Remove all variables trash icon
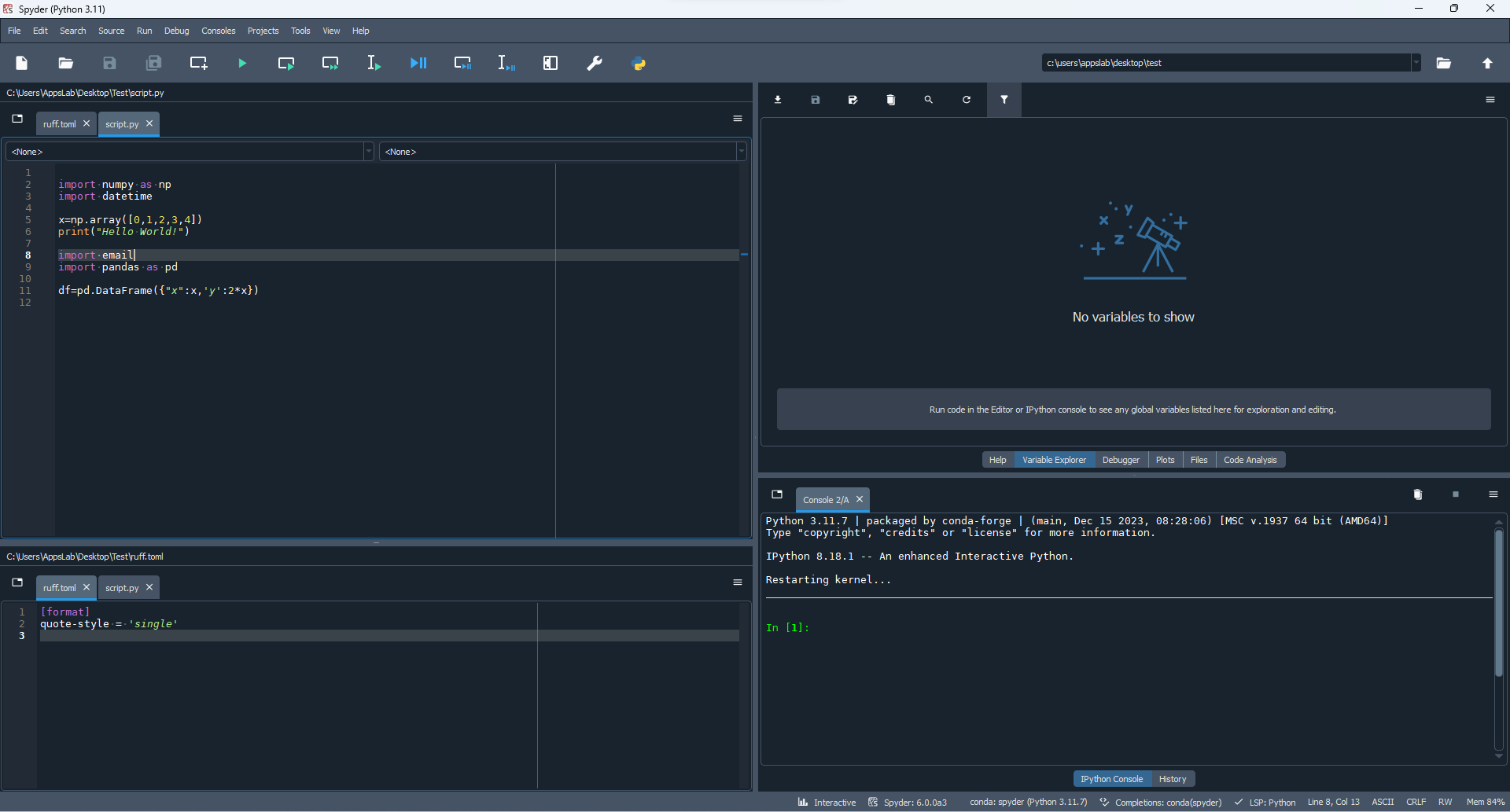The height and width of the screenshot is (812, 1510). point(891,100)
